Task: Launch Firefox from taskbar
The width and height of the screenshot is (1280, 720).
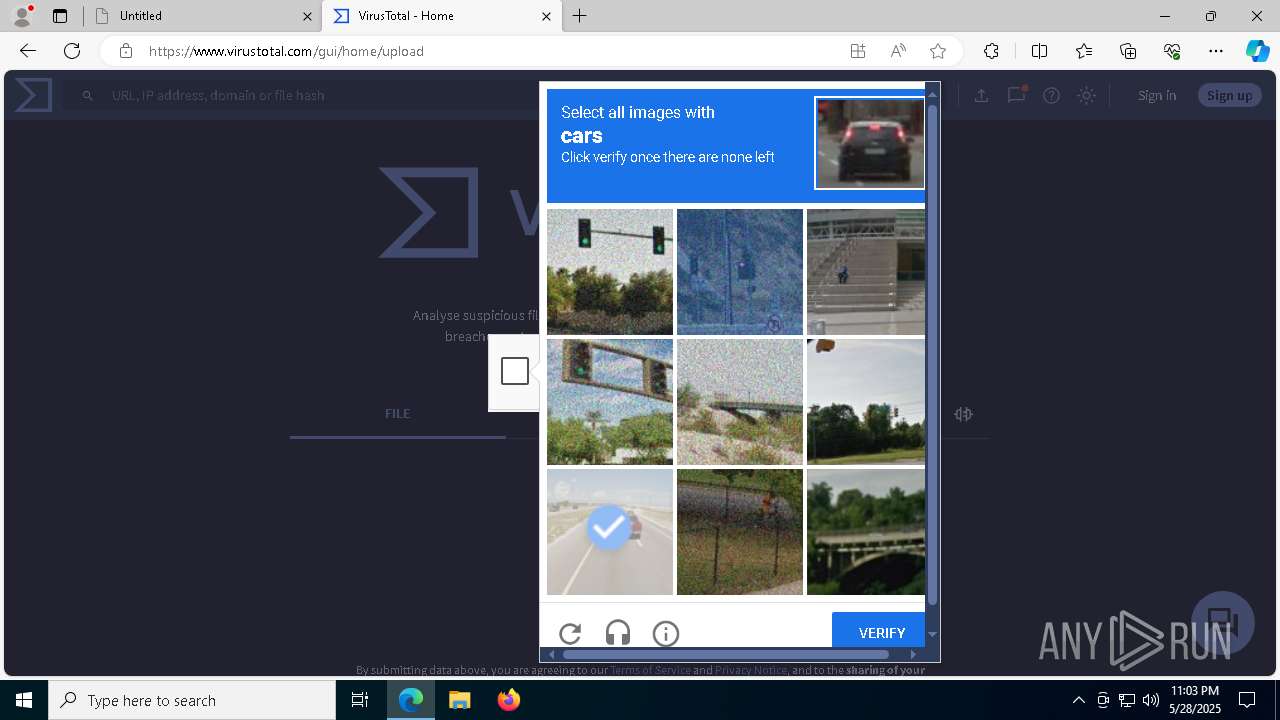Action: coord(509,700)
